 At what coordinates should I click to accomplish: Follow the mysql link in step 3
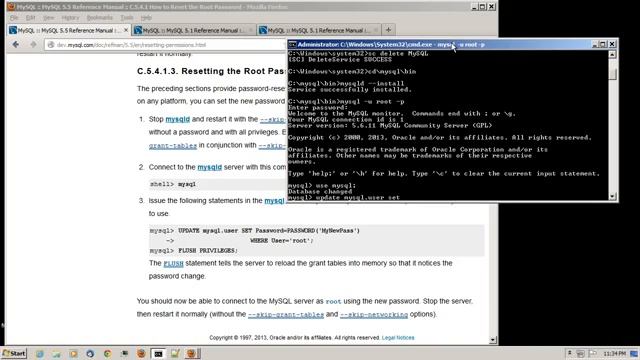[x=274, y=201]
